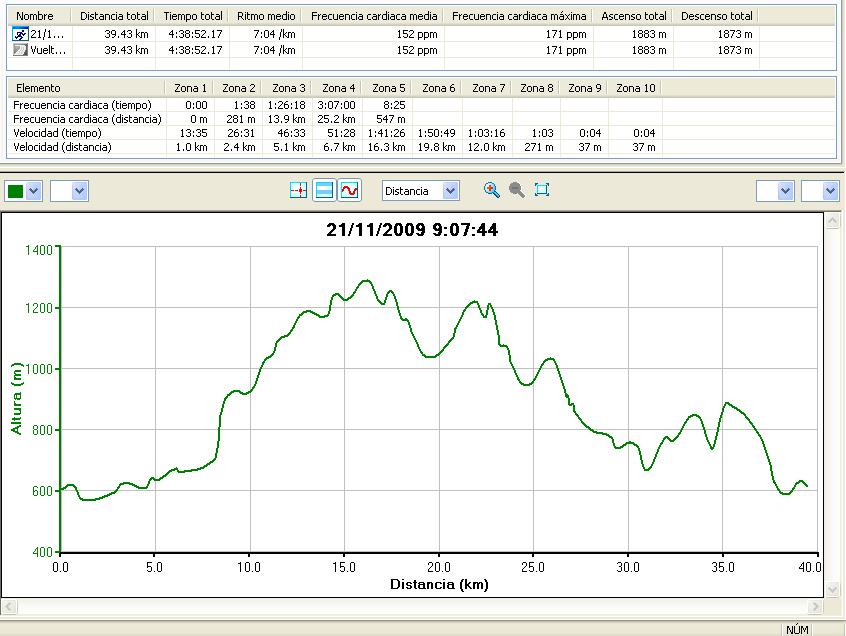This screenshot has height=636, width=846.
Task: Click the horizontal scrollbar right arrow
Action: click(815, 607)
